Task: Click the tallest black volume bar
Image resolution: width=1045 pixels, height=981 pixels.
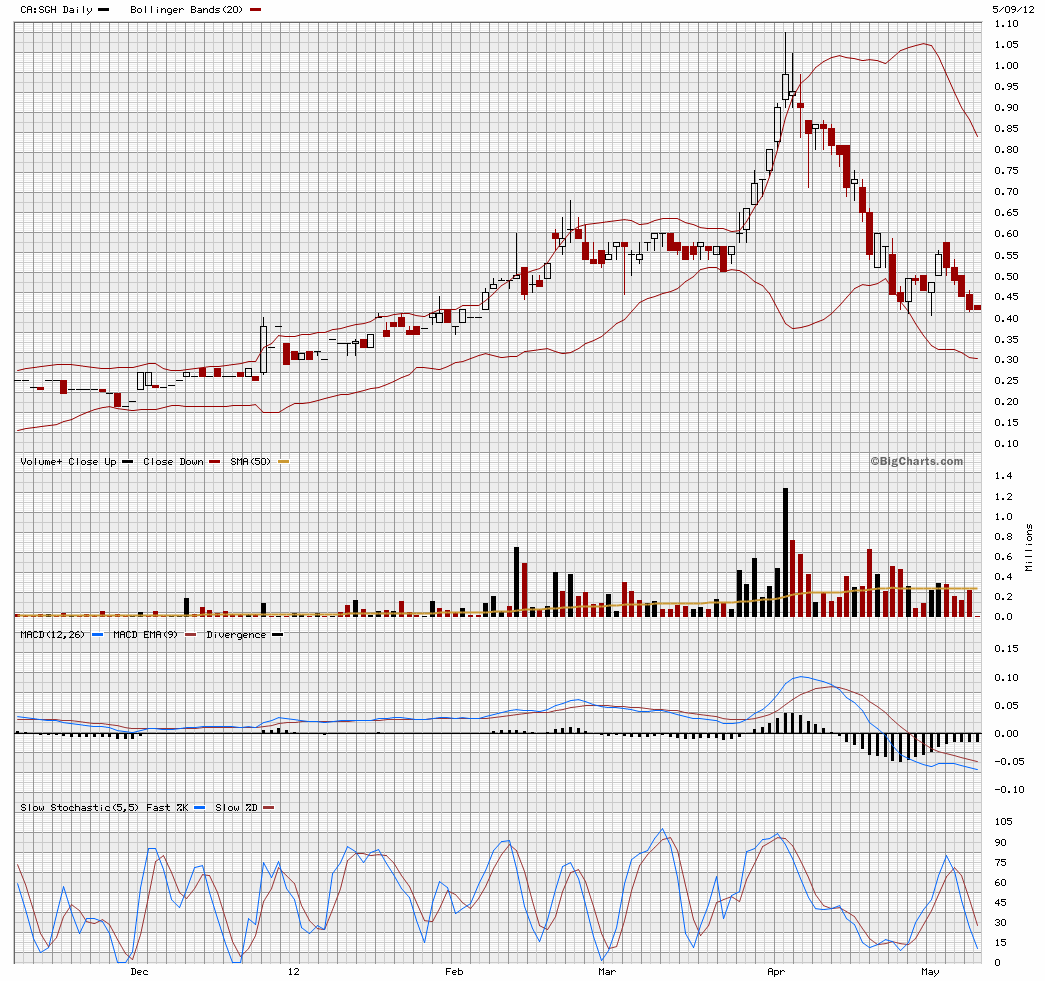Action: [x=785, y=552]
